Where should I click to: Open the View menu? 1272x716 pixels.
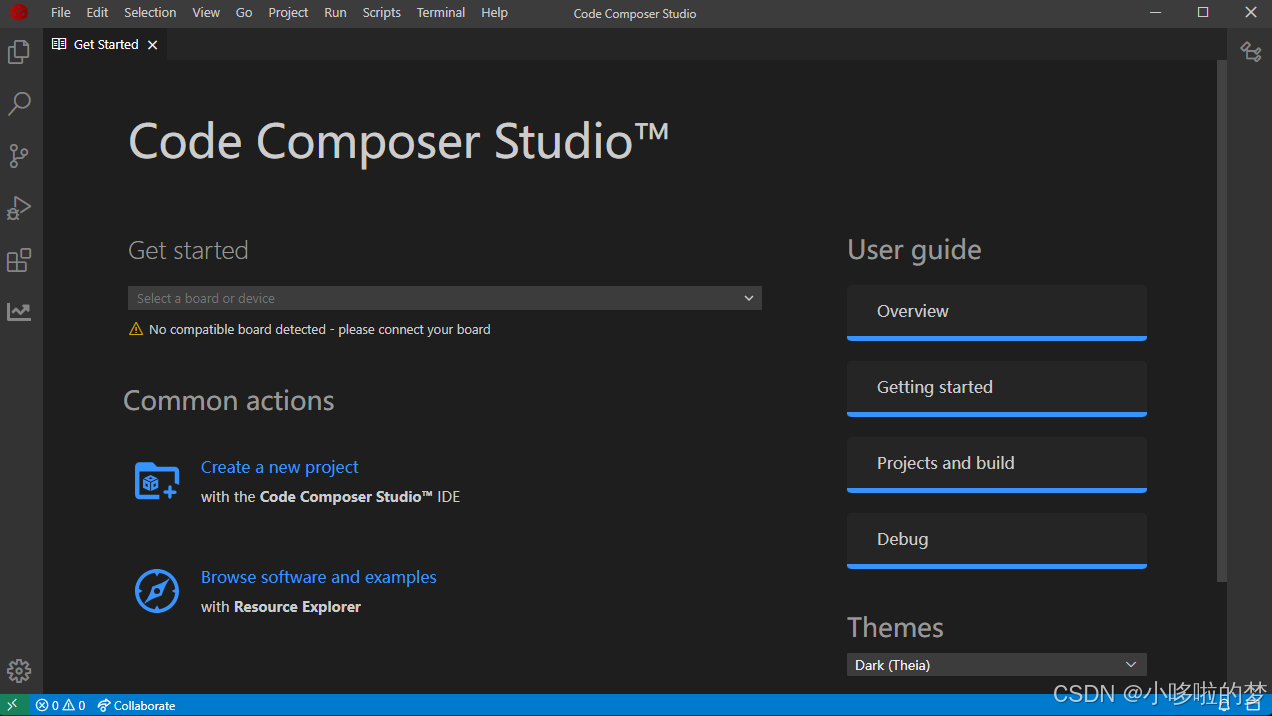[x=206, y=13]
